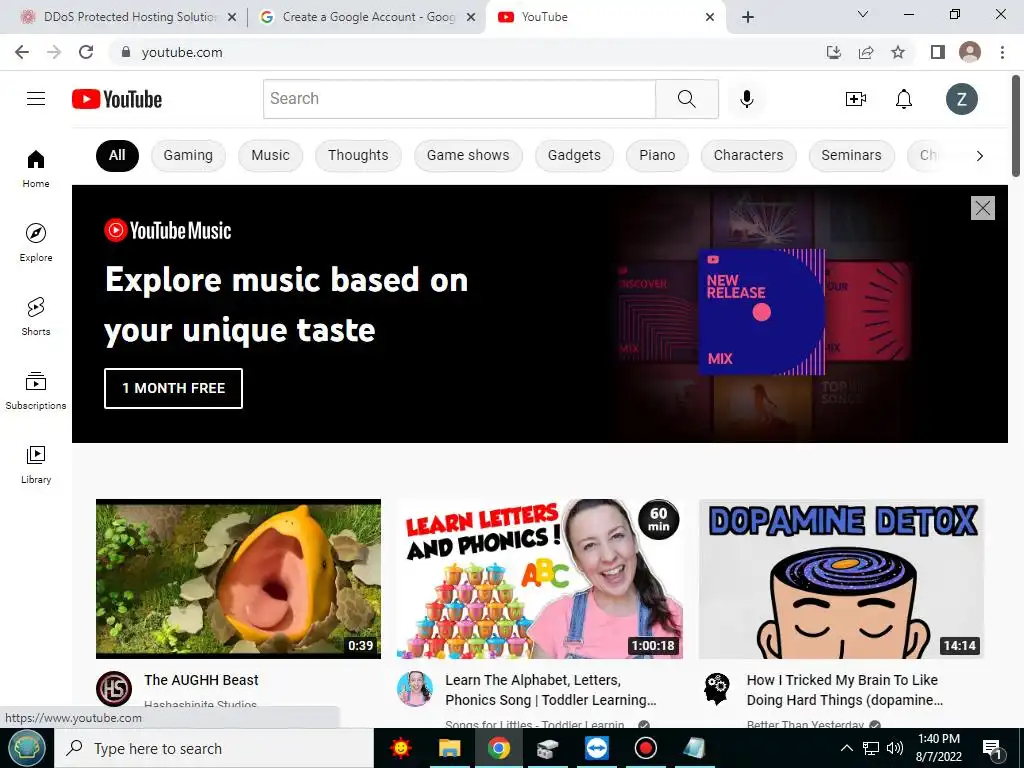Show more category chips with right arrow
Image resolution: width=1024 pixels, height=768 pixels.
coord(980,155)
